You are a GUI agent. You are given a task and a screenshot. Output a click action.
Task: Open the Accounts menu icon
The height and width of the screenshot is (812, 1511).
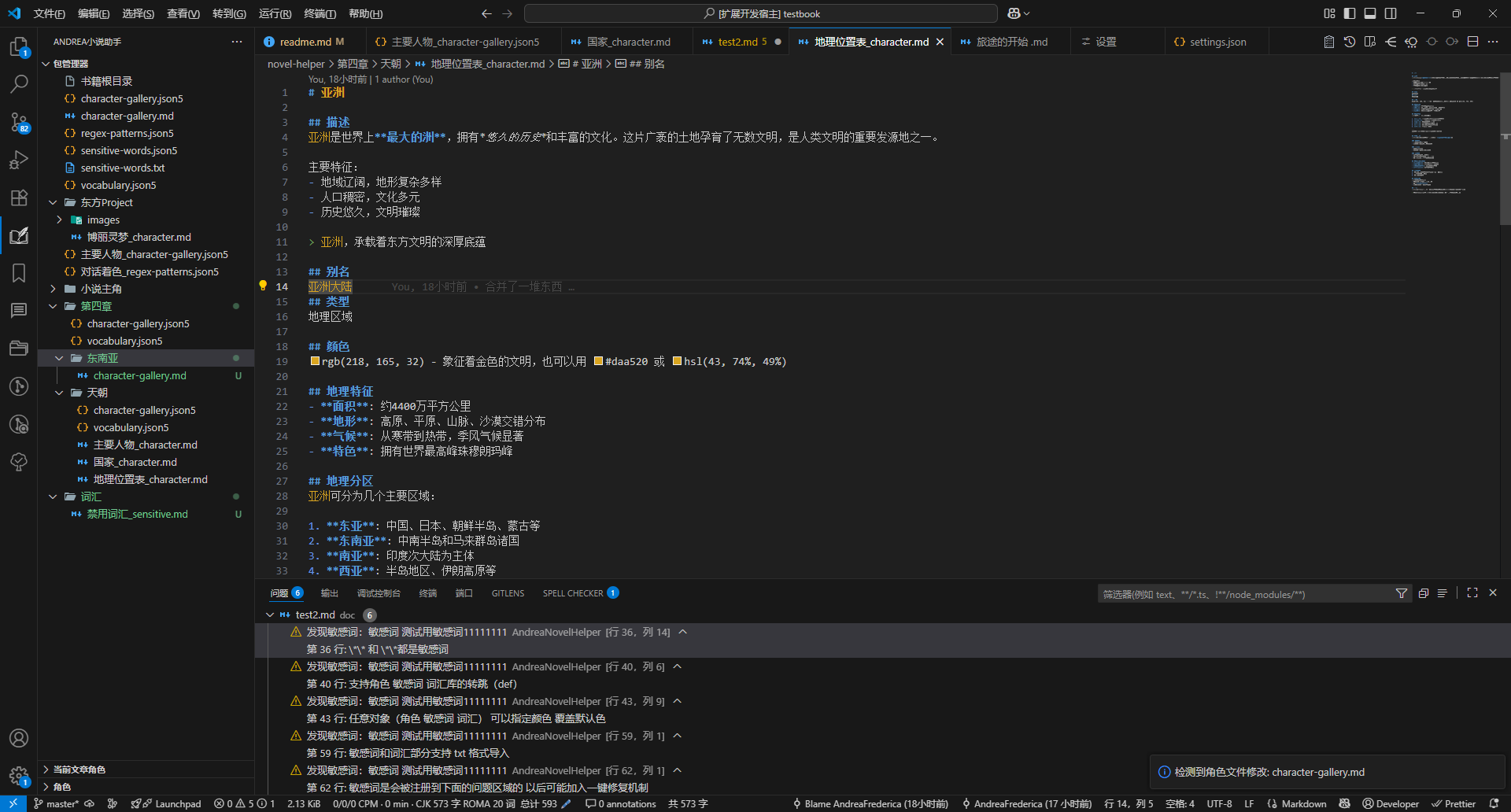point(19,738)
